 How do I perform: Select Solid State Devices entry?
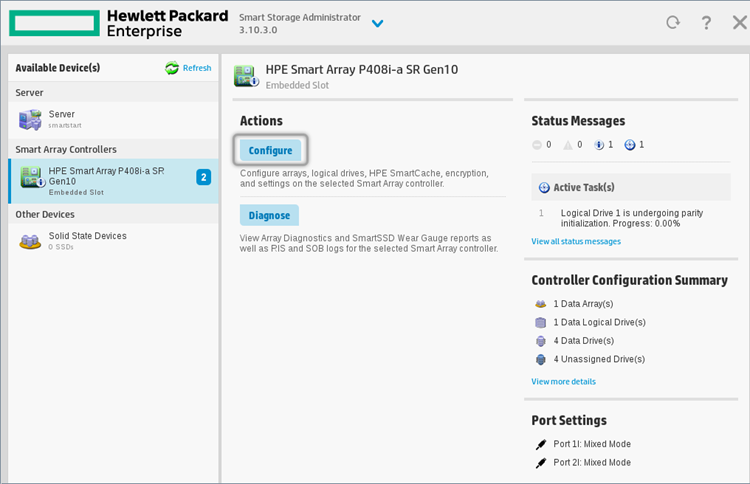[113, 241]
